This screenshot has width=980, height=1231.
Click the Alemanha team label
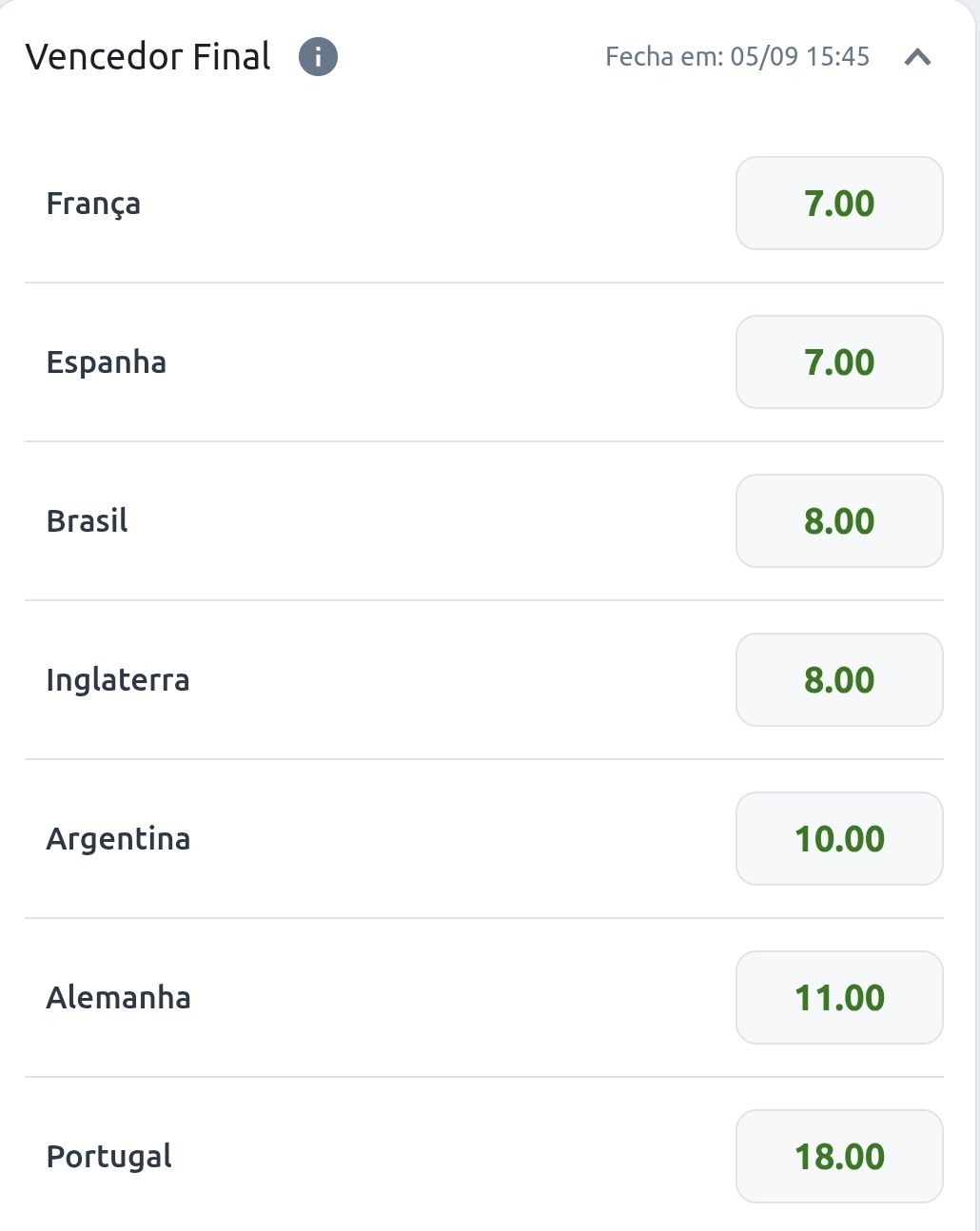coord(118,998)
